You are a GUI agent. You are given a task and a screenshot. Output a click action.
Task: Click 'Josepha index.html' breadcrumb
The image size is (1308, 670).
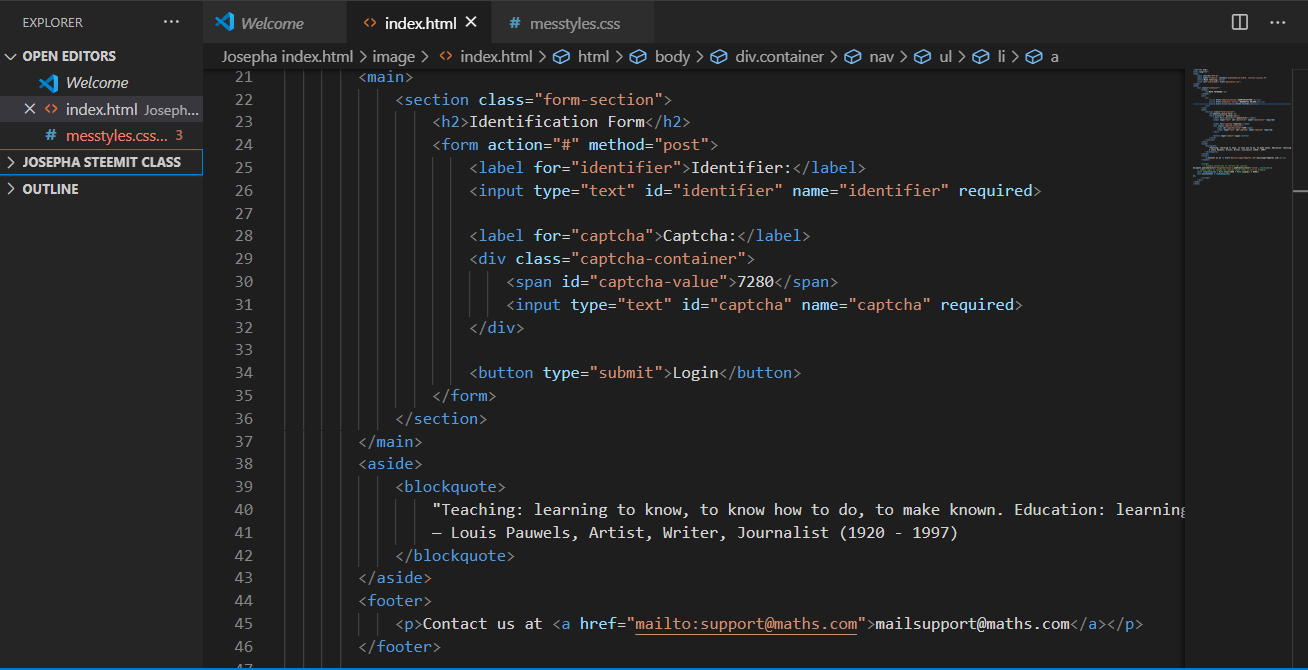(x=287, y=57)
